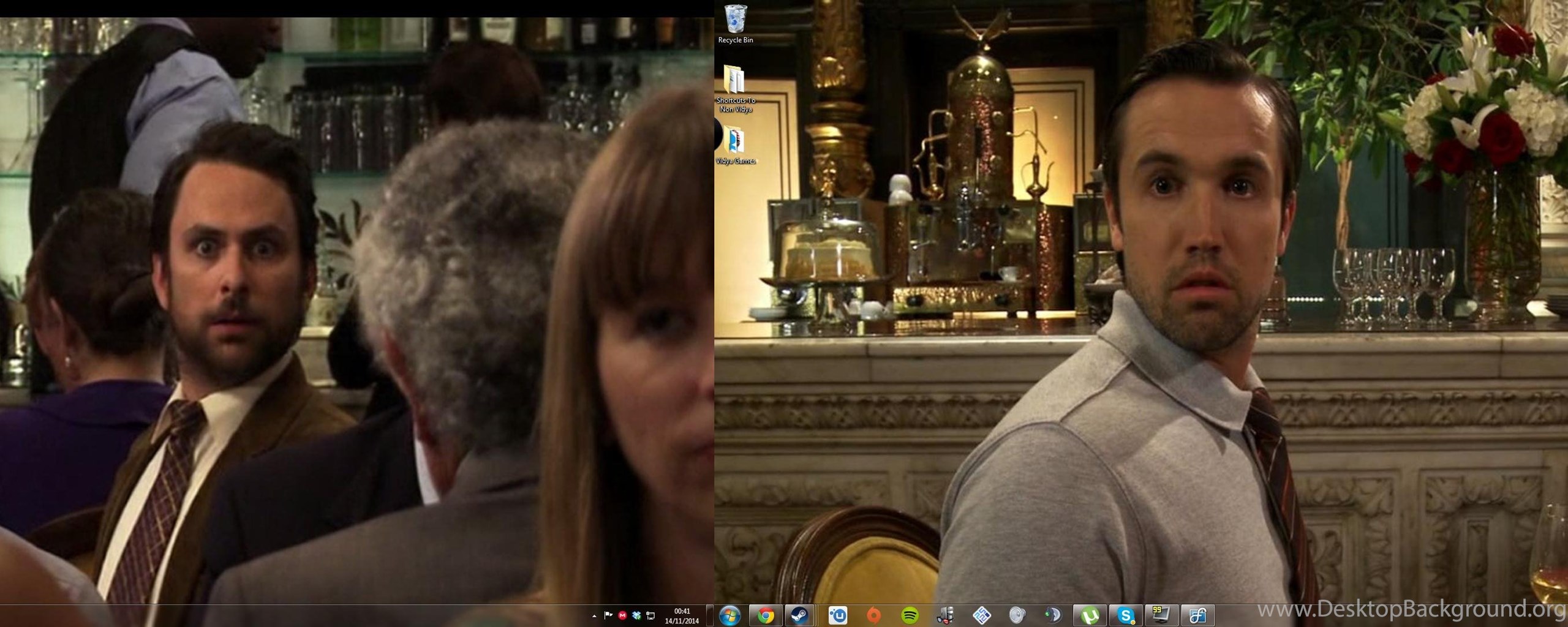This screenshot has width=1568, height=627.
Task: Open Skype from the taskbar
Action: click(x=1126, y=615)
